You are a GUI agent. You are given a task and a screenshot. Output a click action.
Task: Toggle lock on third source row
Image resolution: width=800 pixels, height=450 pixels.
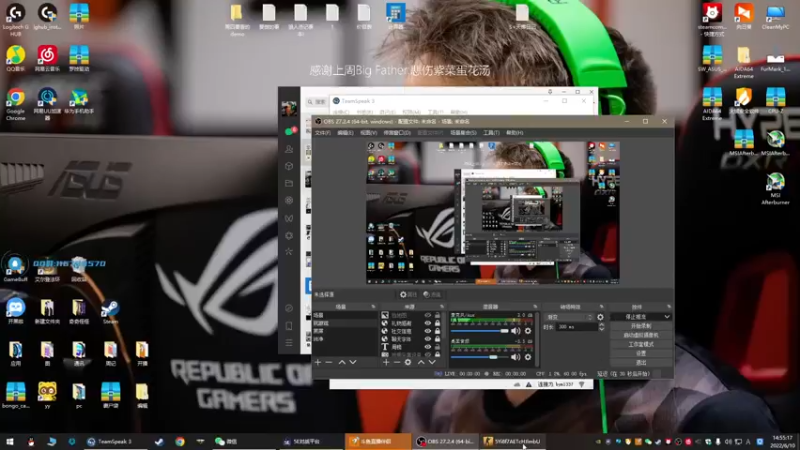437,331
